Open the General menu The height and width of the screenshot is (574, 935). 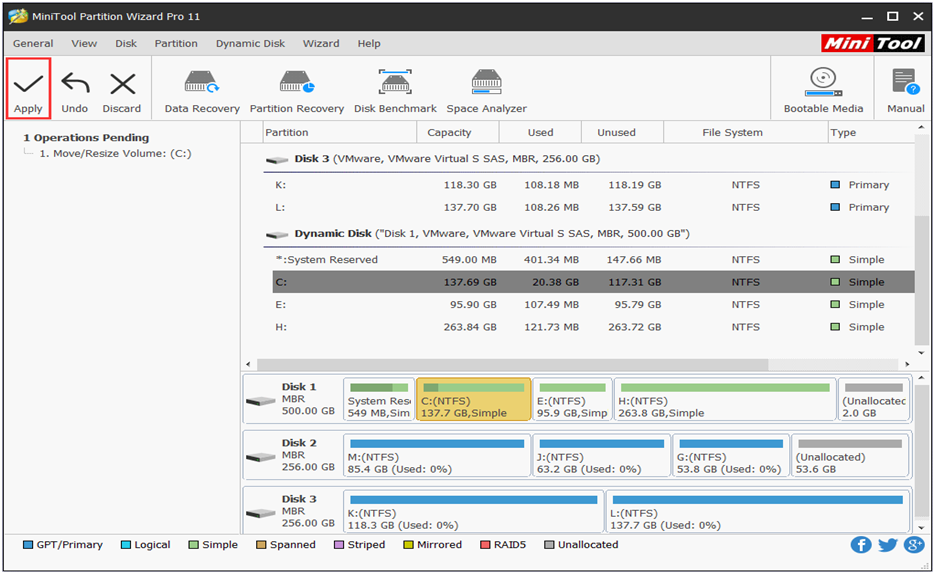click(33, 44)
